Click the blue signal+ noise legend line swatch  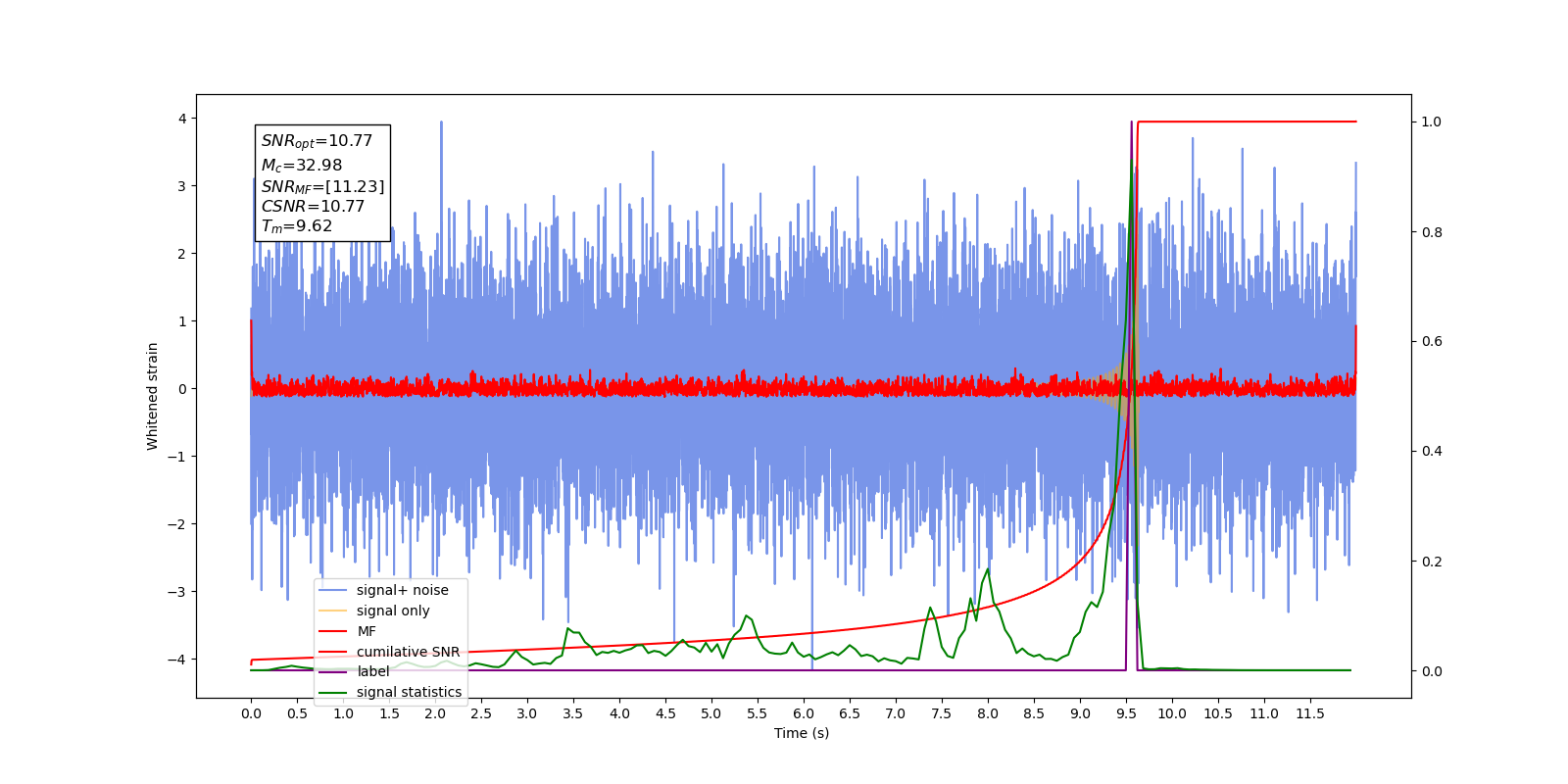333,590
